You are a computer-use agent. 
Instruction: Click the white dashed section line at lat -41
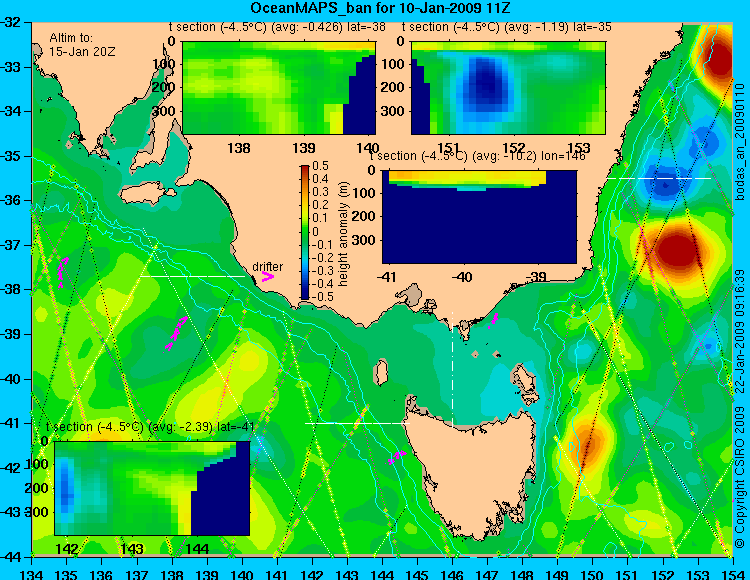pos(357,423)
